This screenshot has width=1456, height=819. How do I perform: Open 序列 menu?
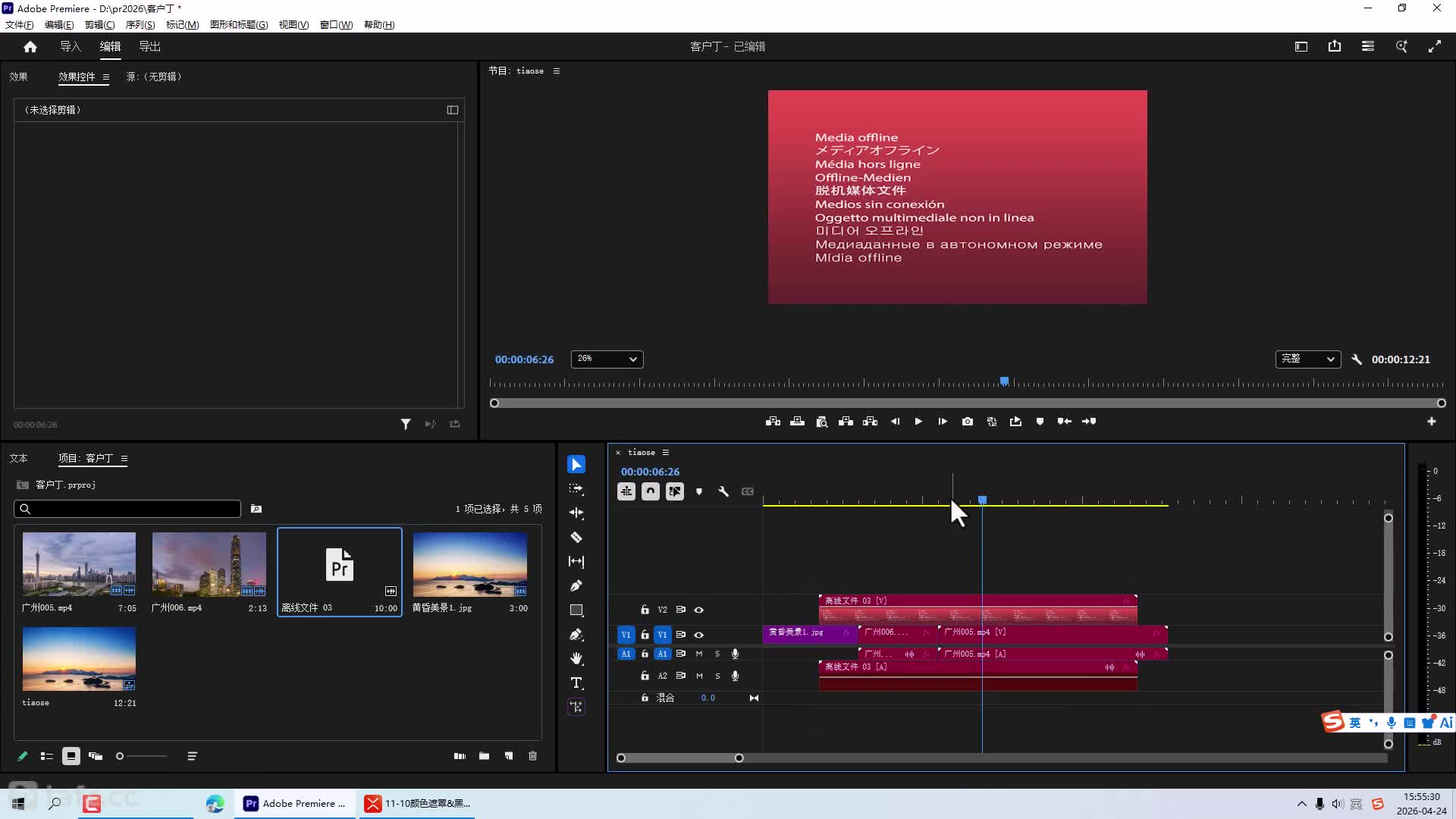(140, 25)
